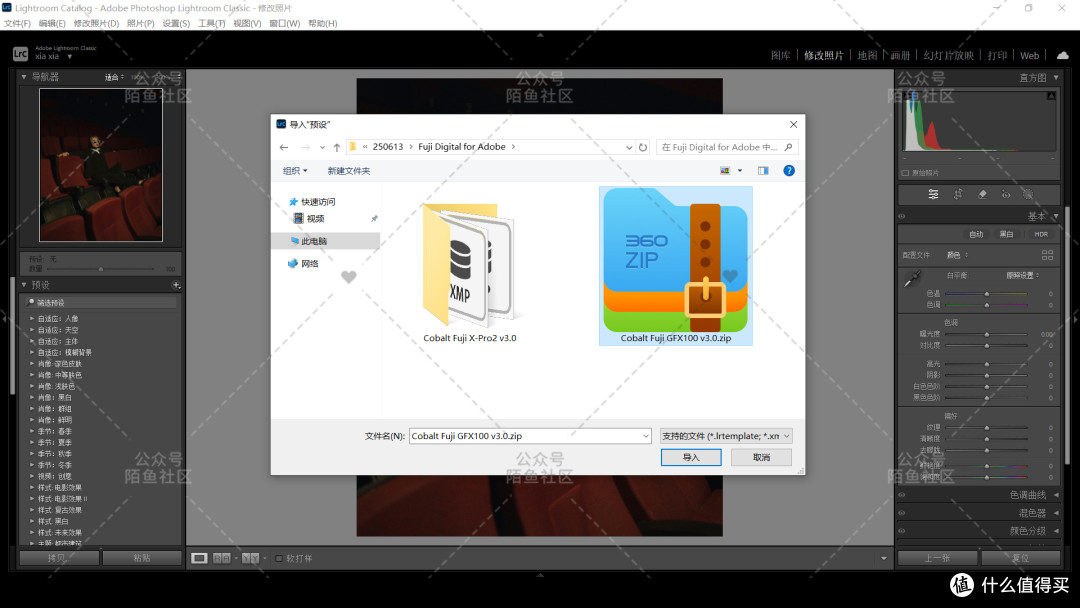Expand the Color Grading panel

click(1056, 531)
